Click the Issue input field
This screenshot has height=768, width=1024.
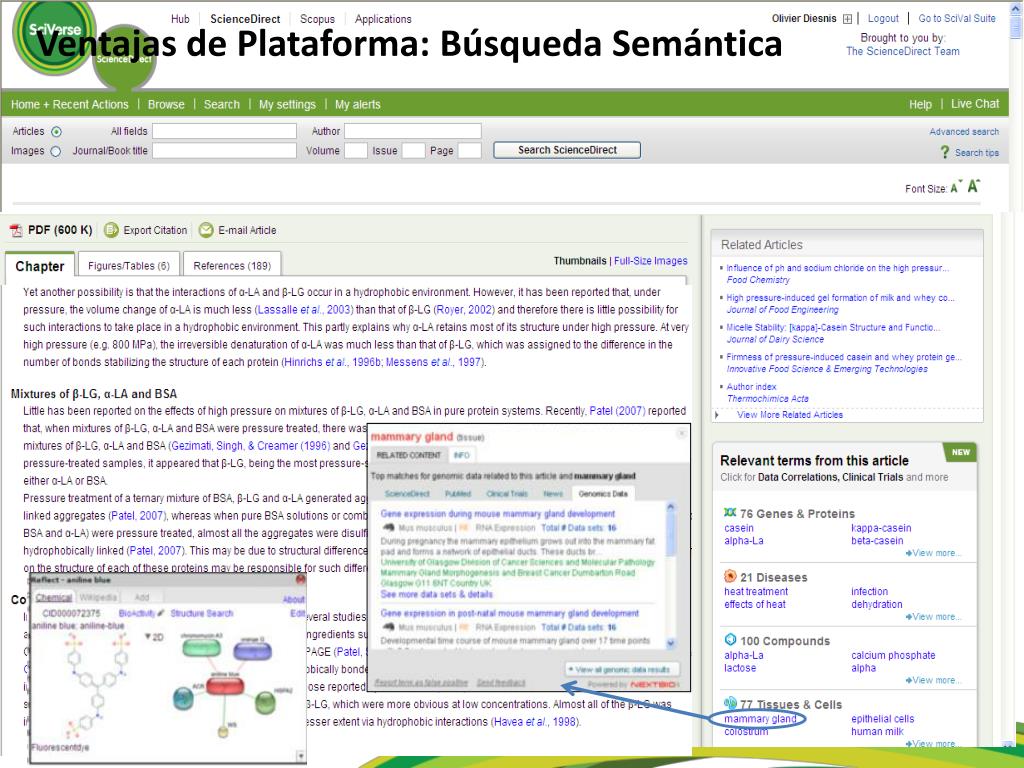413,151
